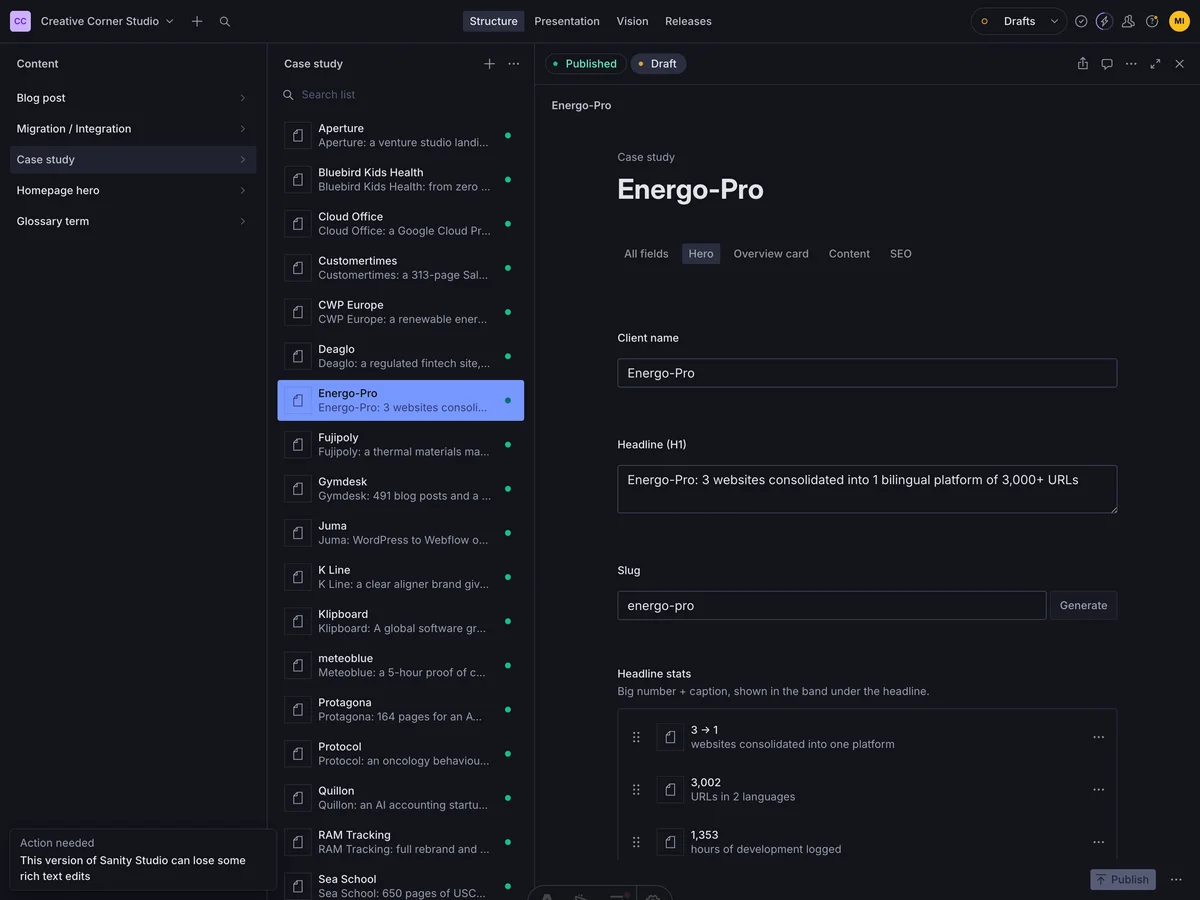This screenshot has width=1200, height=900.
Task: Open document header three-dot menu
Action: pos(1131,64)
